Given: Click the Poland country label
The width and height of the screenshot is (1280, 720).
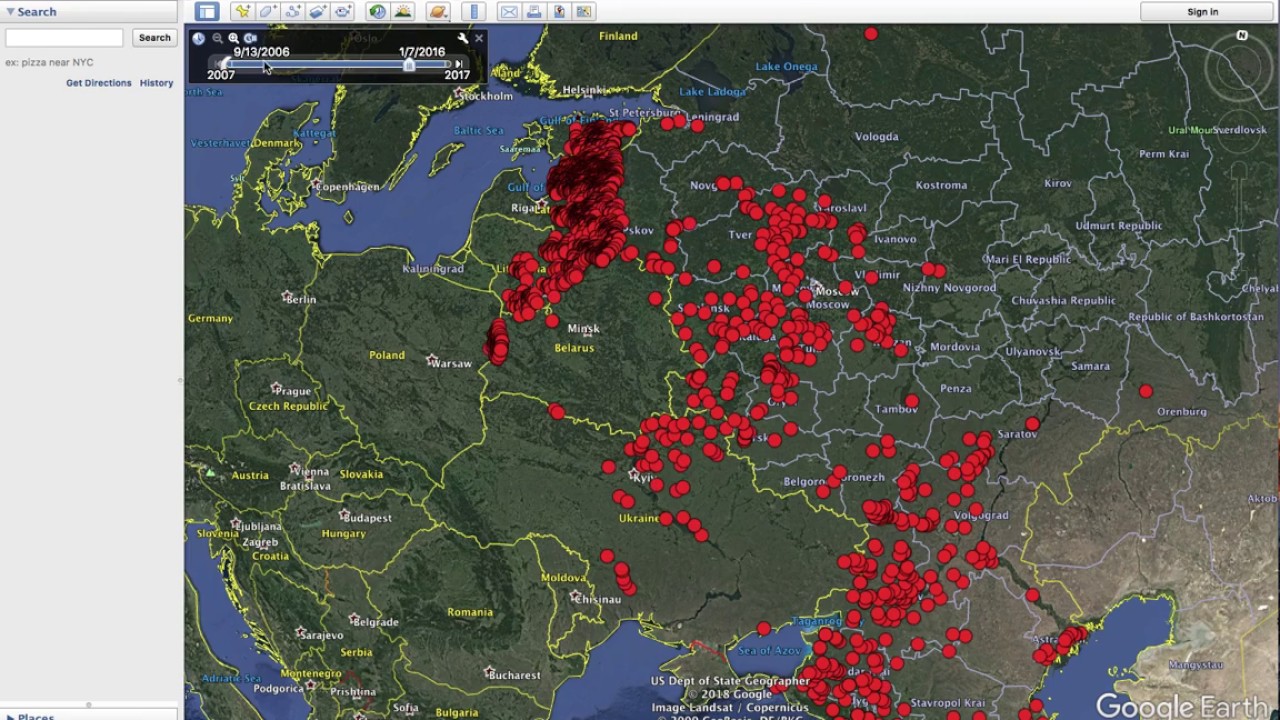Looking at the screenshot, I should (x=387, y=355).
